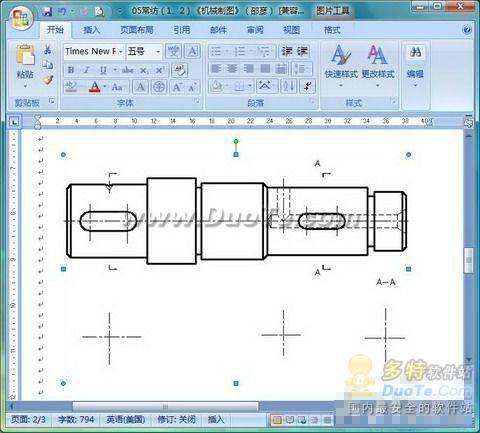Click the 字数: 794 word count indicator
The image size is (480, 433).
[x=76, y=419]
